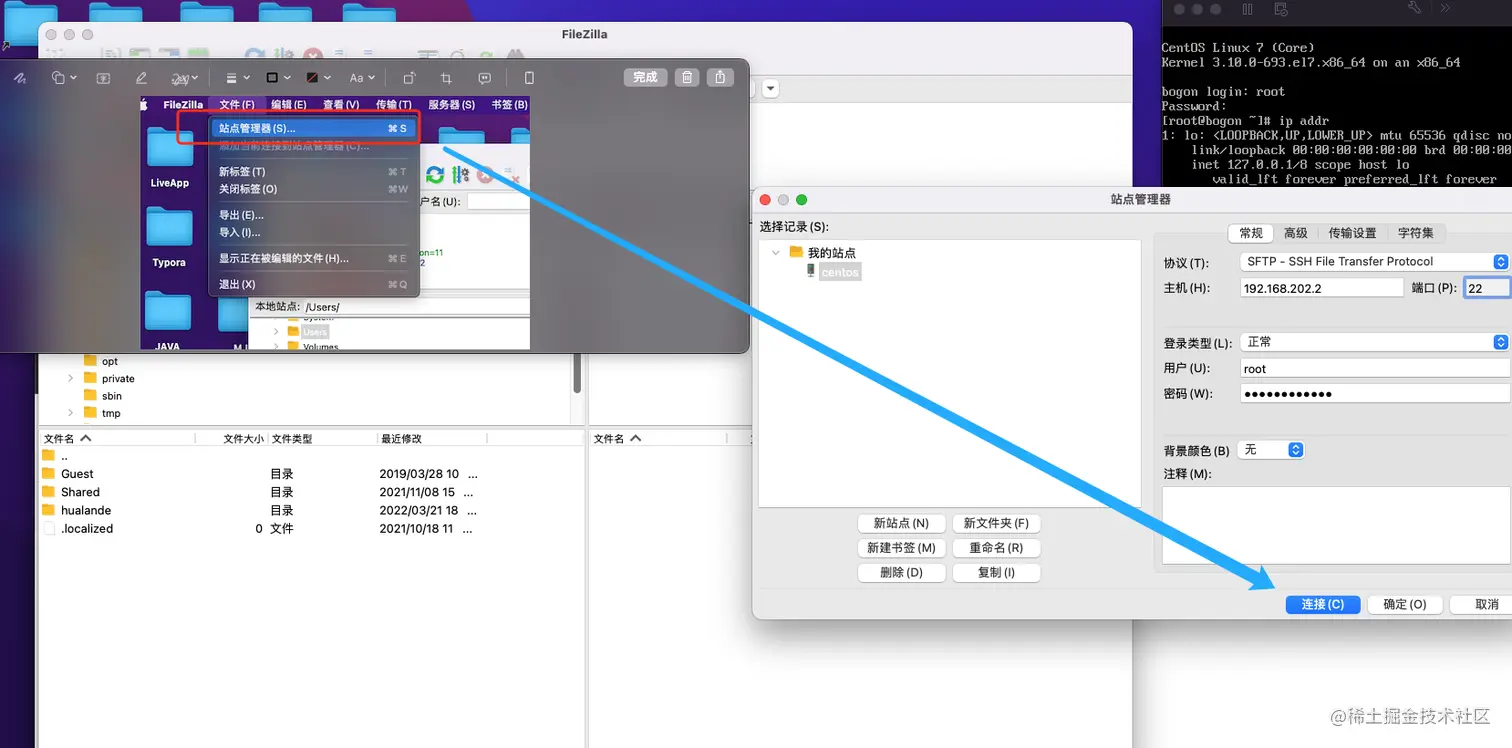Open the border color swatch in markup toolbar
The width and height of the screenshot is (1512, 748).
278,78
